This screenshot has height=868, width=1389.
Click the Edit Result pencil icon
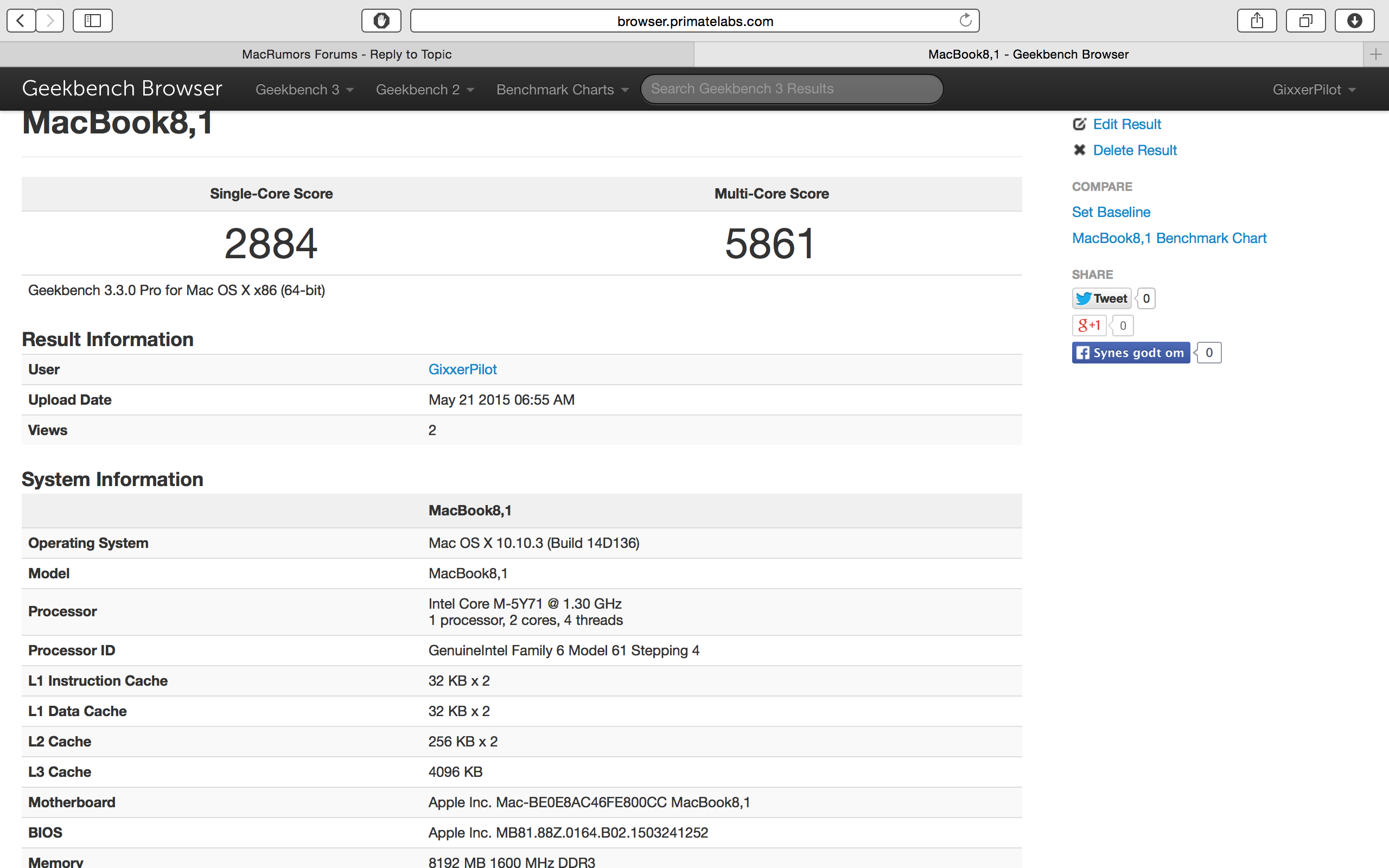[1080, 124]
